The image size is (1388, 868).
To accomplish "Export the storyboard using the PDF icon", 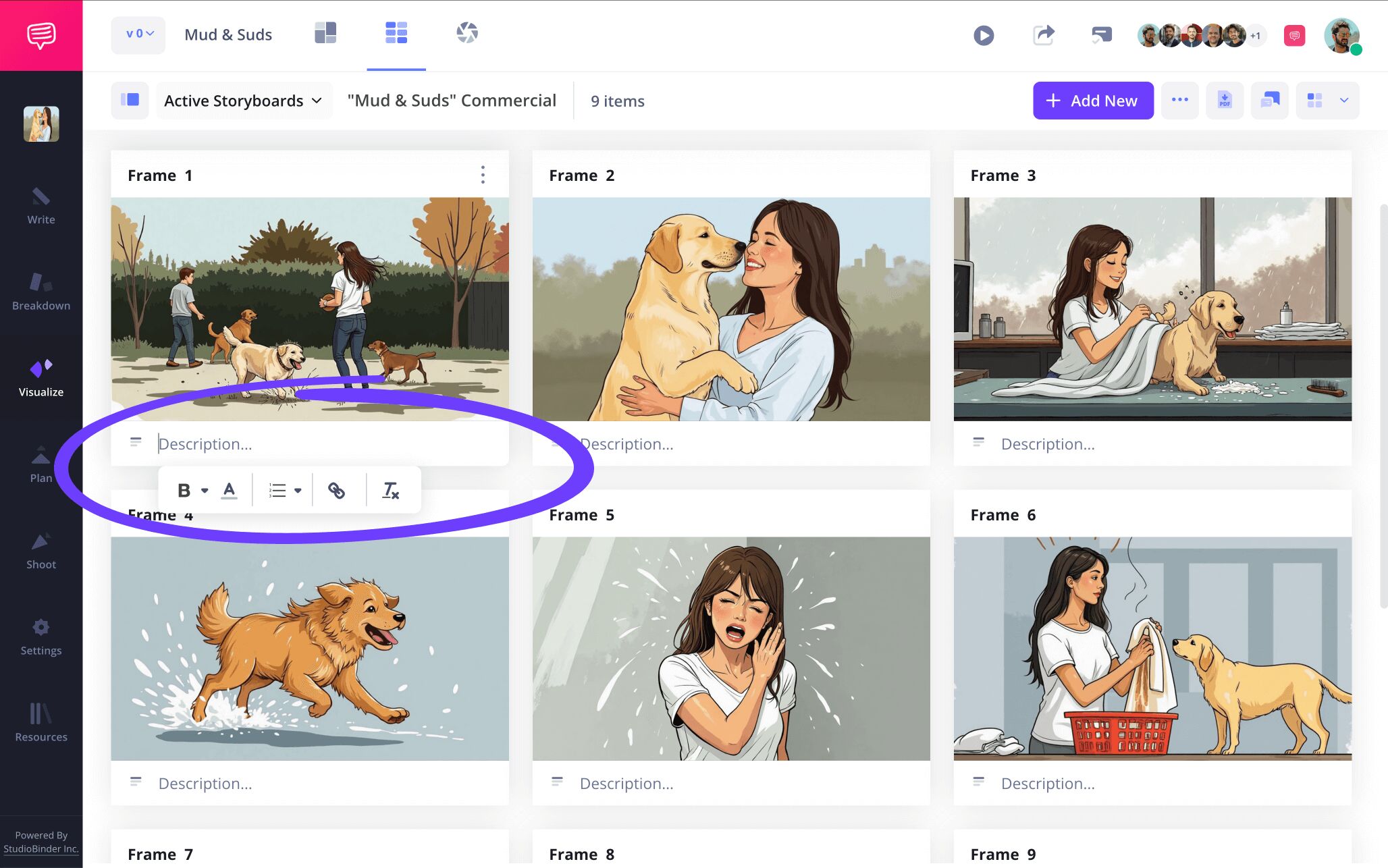I will [1225, 100].
